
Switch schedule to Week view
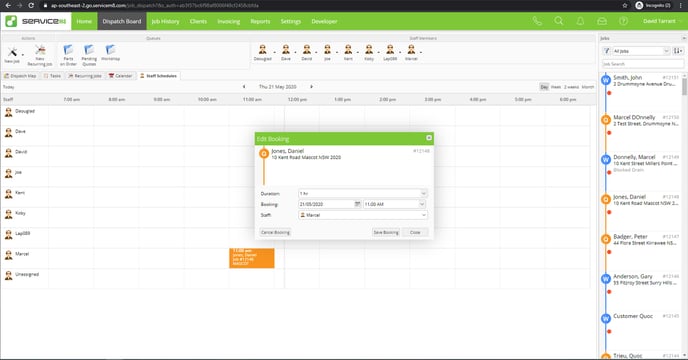click(556, 87)
